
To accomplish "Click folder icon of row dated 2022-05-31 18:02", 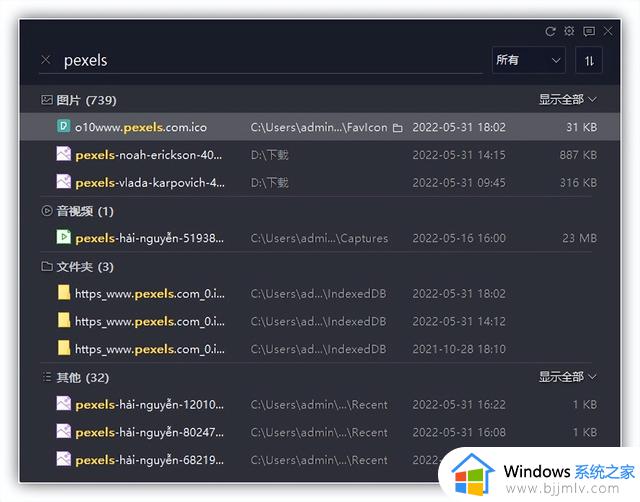I will (64, 293).
